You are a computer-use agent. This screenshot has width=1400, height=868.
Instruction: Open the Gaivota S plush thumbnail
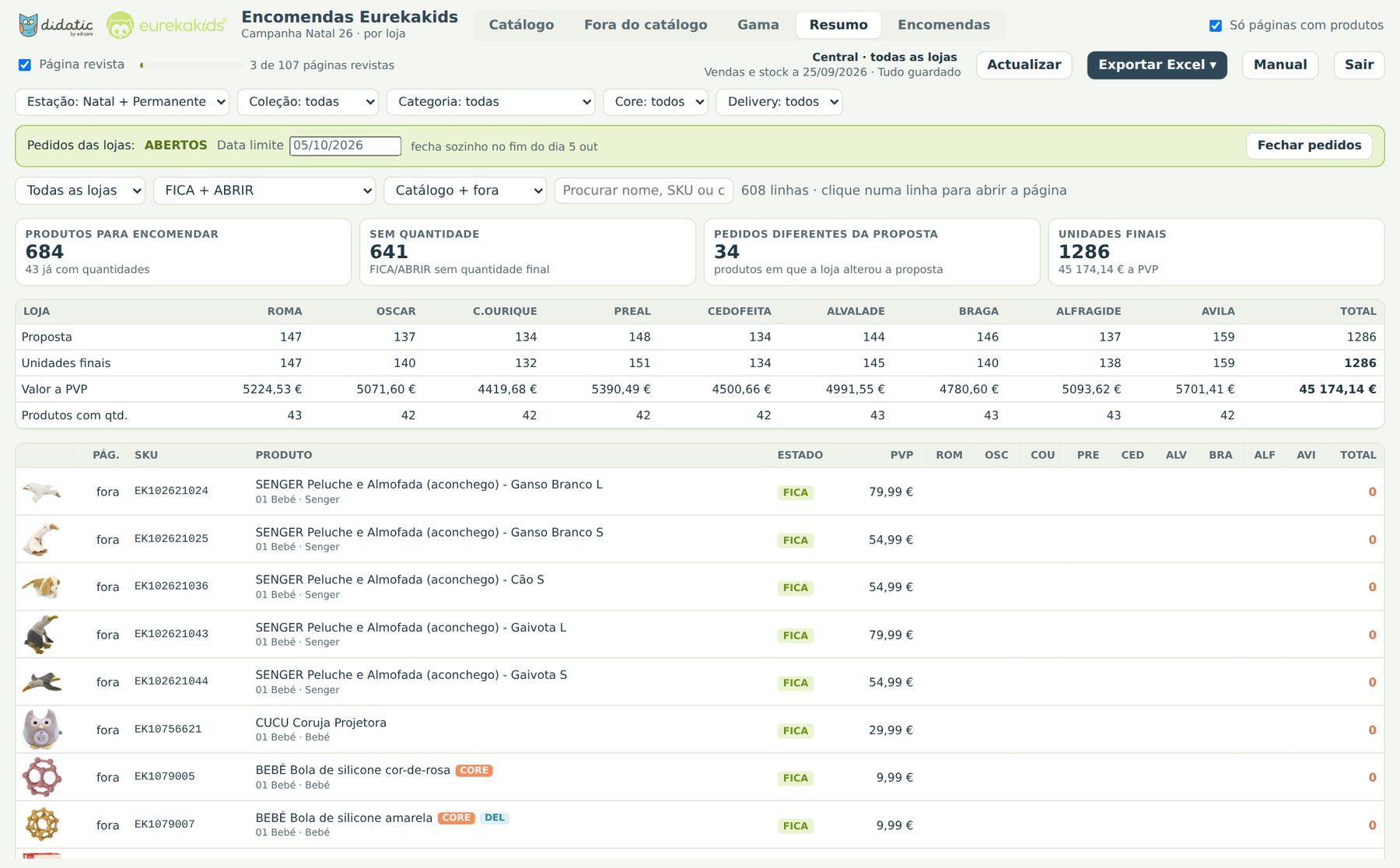pyautogui.click(x=42, y=682)
